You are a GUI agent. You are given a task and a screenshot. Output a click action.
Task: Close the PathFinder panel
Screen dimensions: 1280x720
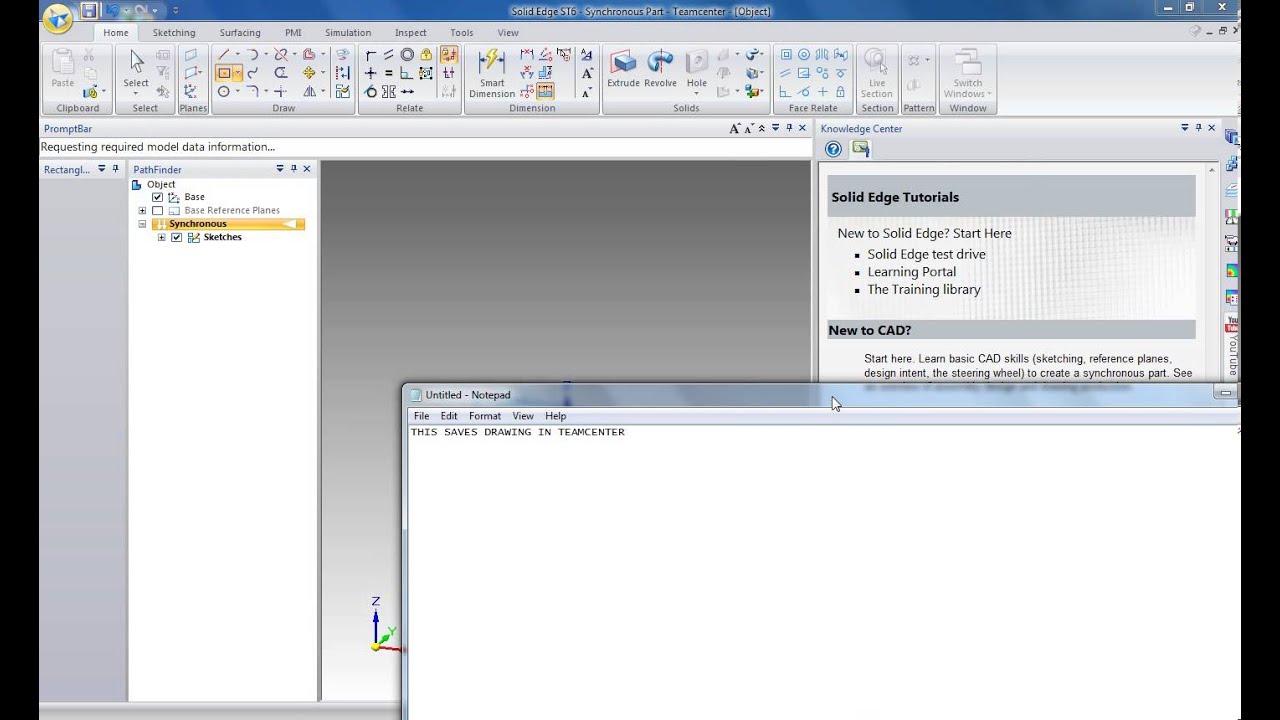pyautogui.click(x=307, y=169)
